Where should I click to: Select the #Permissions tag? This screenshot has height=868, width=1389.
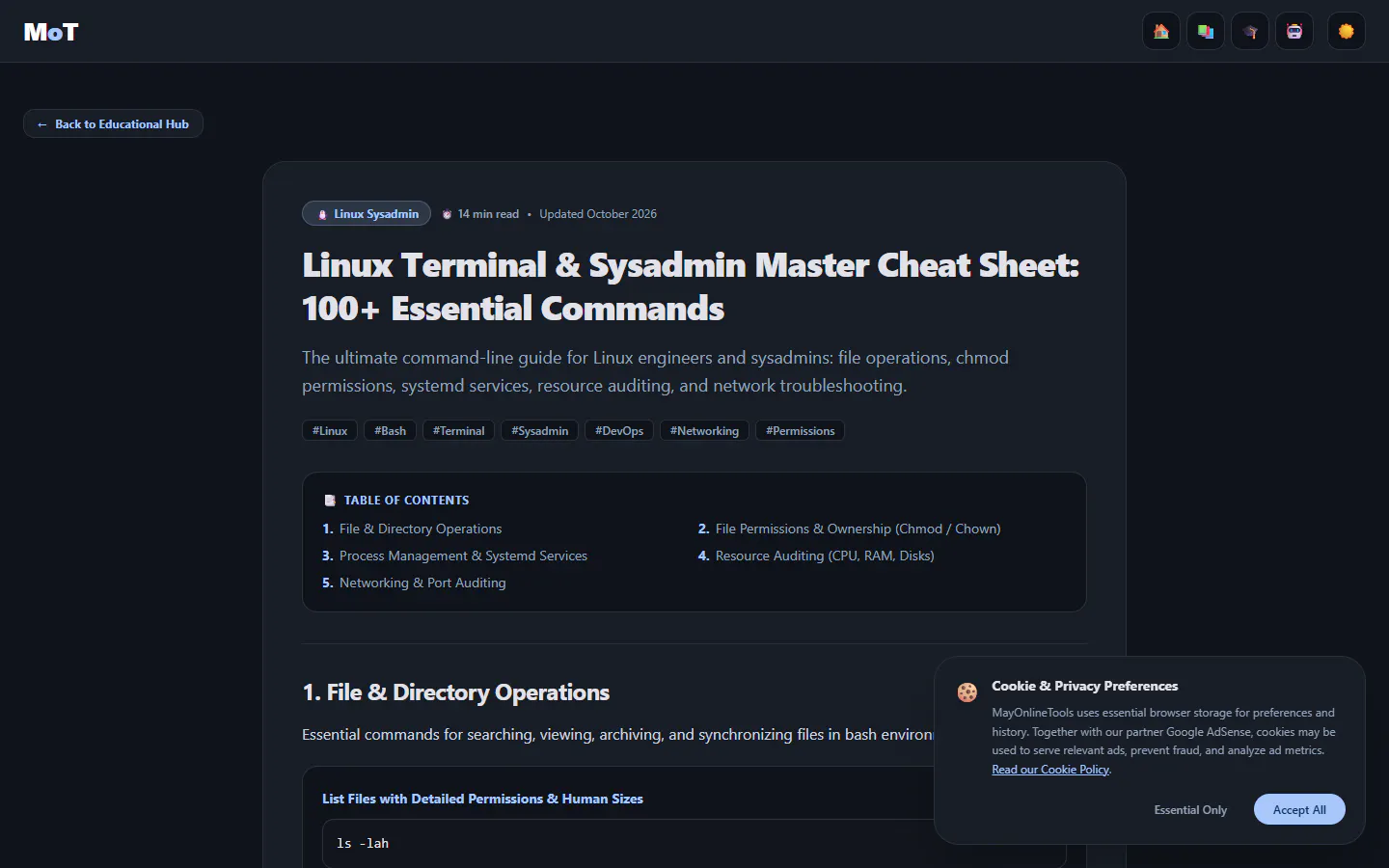point(800,431)
